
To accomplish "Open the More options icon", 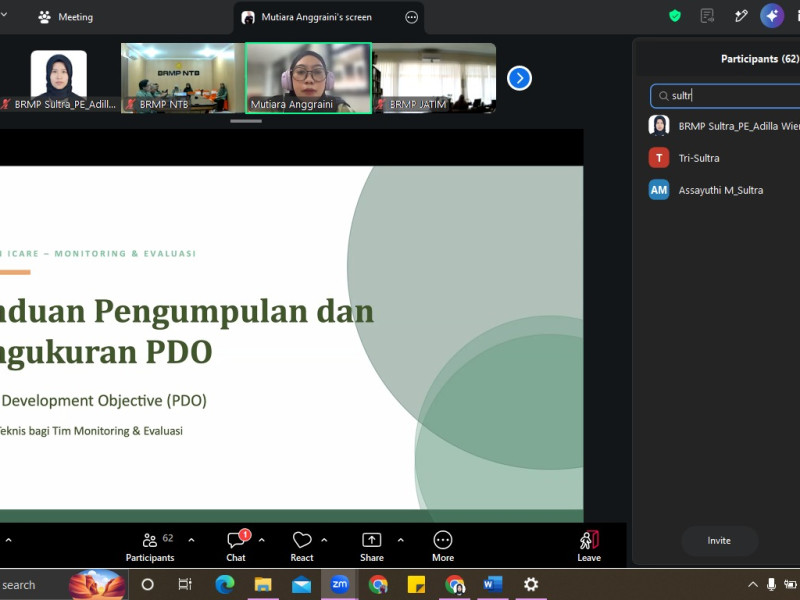I will (443, 540).
